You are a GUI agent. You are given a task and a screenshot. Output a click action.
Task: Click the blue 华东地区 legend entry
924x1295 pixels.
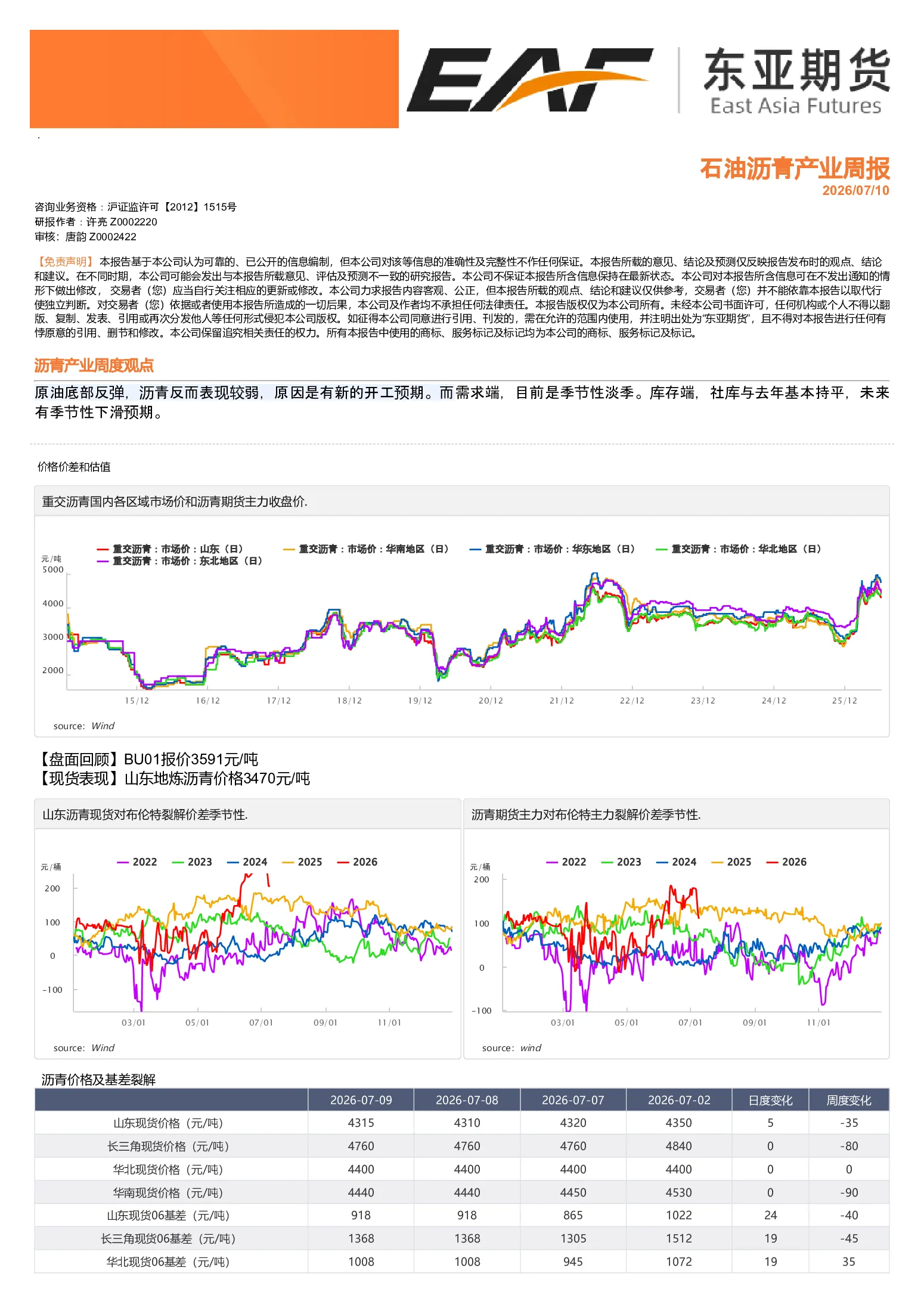(x=552, y=549)
